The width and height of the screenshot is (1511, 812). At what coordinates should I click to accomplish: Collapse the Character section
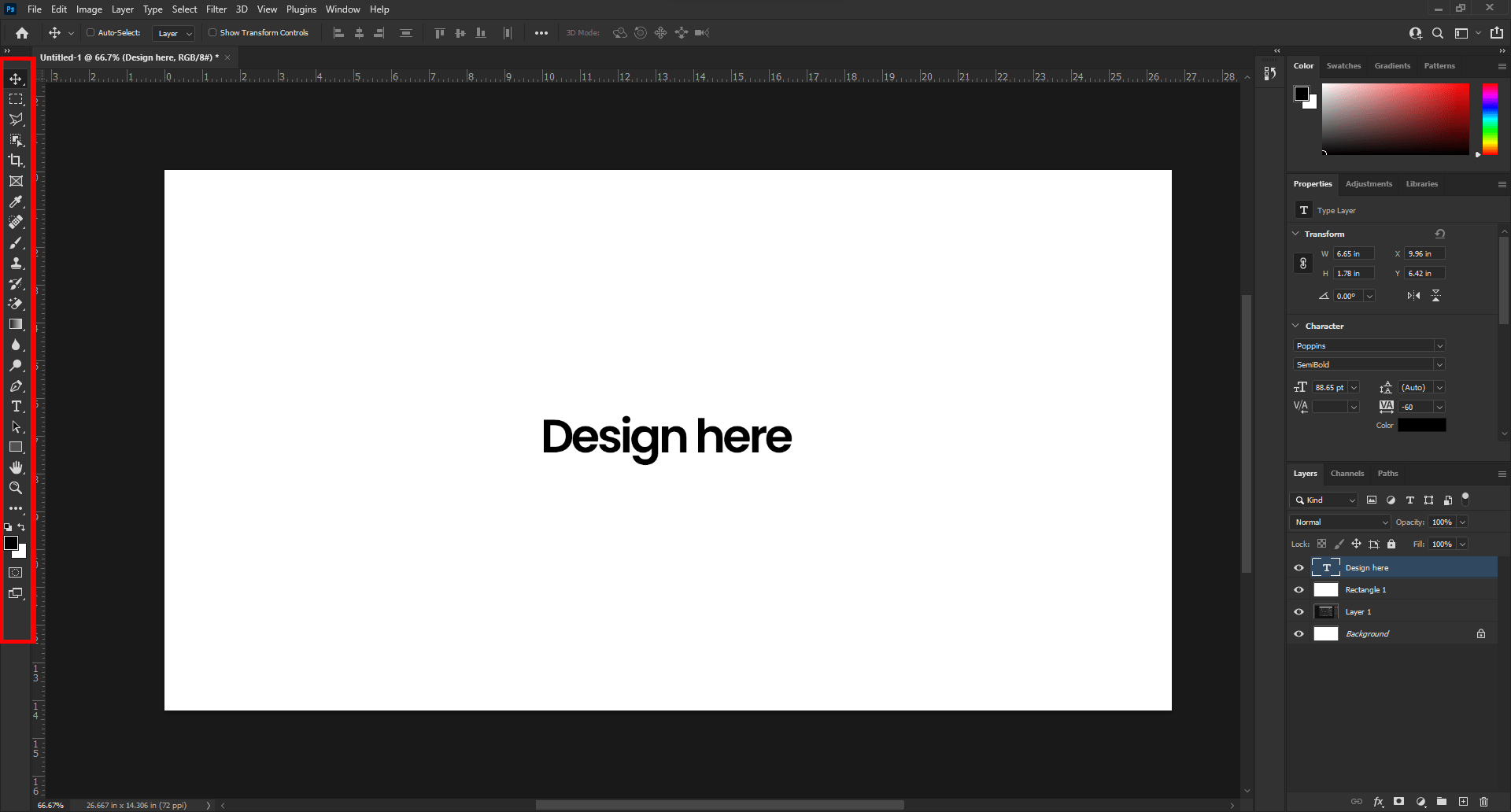click(x=1296, y=326)
